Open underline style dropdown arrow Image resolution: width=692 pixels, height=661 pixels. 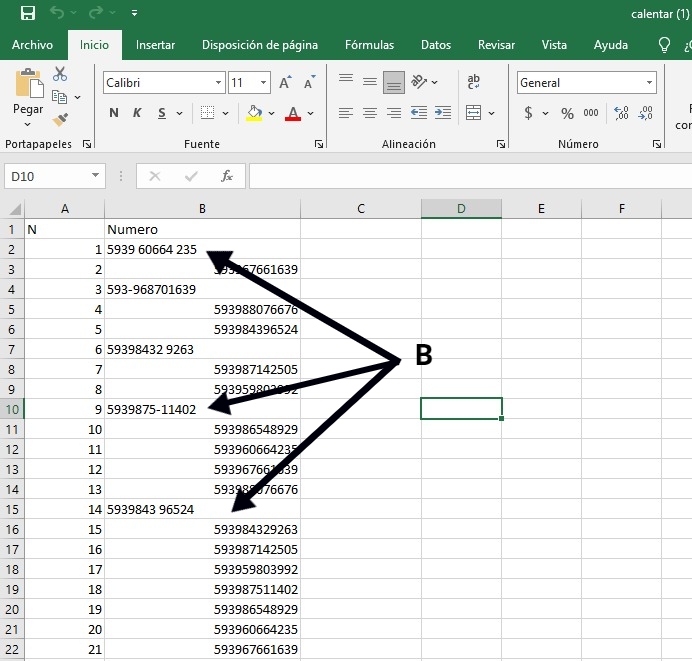pos(180,113)
